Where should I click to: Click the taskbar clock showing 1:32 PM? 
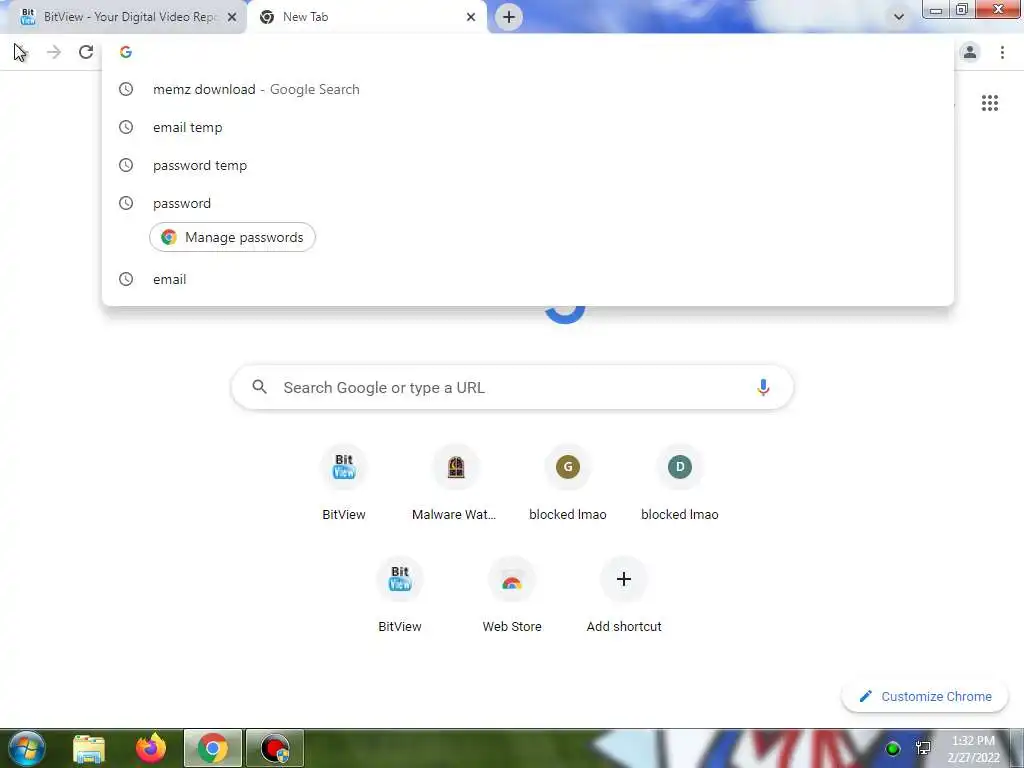pos(973,749)
